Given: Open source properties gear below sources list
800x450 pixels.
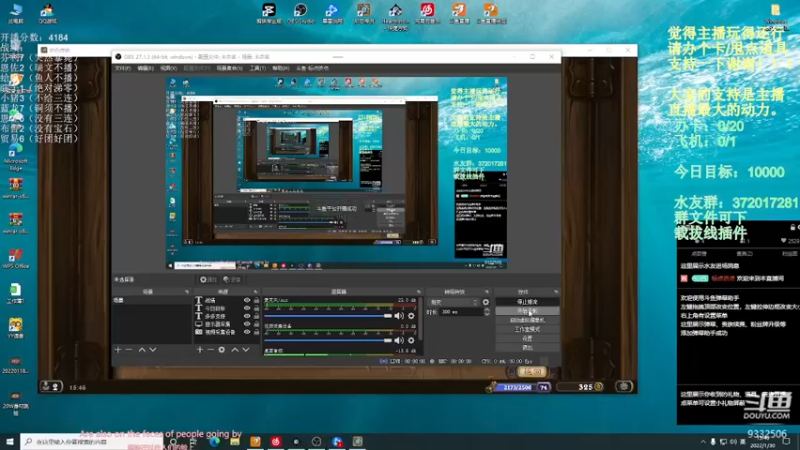Looking at the screenshot, I should pyautogui.click(x=221, y=349).
